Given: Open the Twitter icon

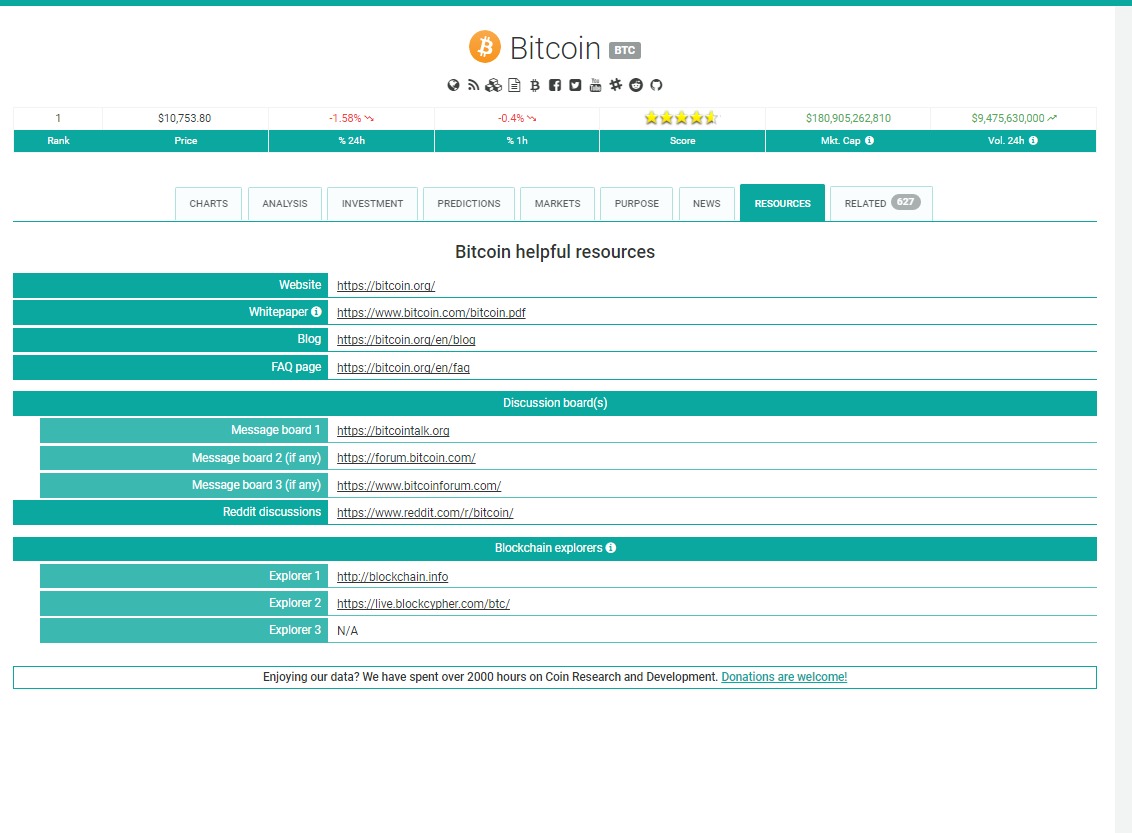Looking at the screenshot, I should [575, 85].
